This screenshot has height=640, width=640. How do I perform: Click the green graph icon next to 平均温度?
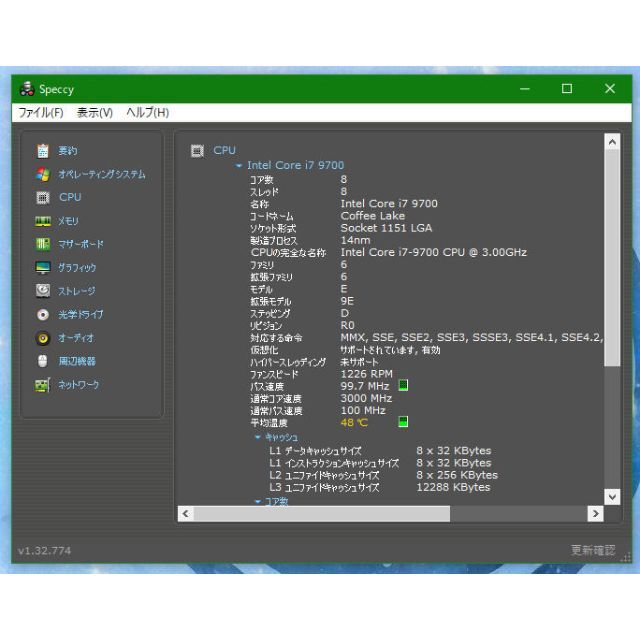coord(403,422)
